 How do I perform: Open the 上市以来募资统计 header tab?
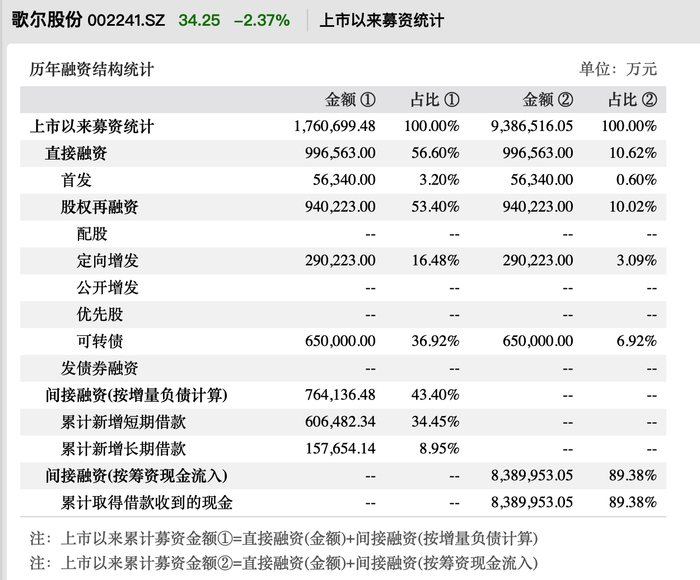pyautogui.click(x=382, y=21)
